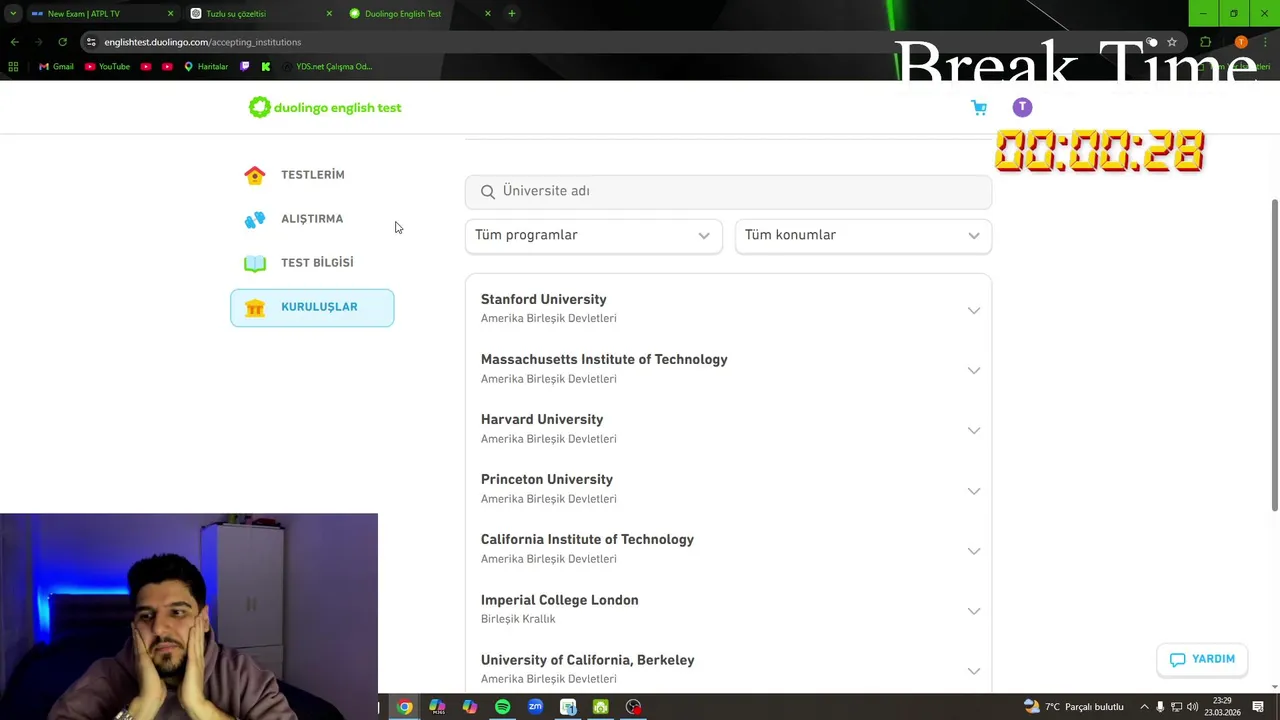
Task: Go to ALIŞTIRMA section
Action: pos(312,219)
